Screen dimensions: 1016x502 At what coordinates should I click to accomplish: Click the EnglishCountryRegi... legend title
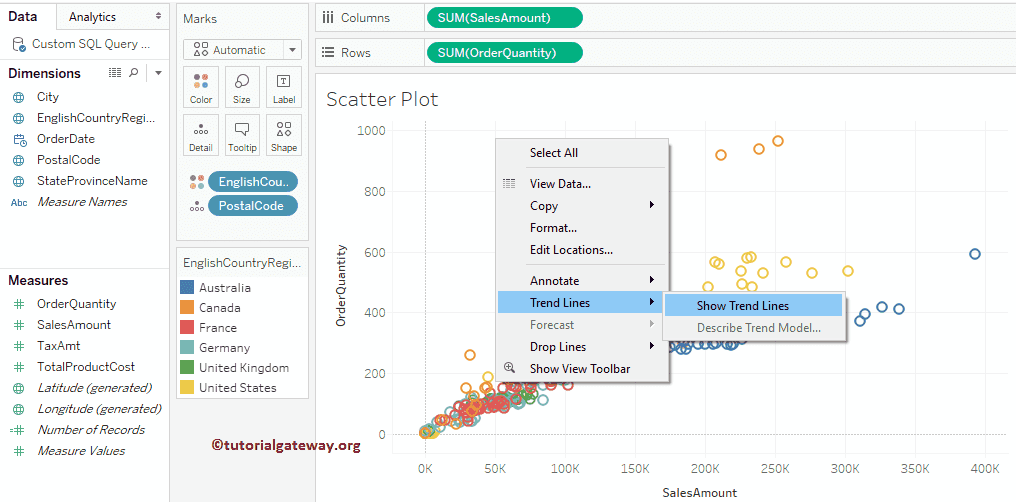pyautogui.click(x=242, y=263)
